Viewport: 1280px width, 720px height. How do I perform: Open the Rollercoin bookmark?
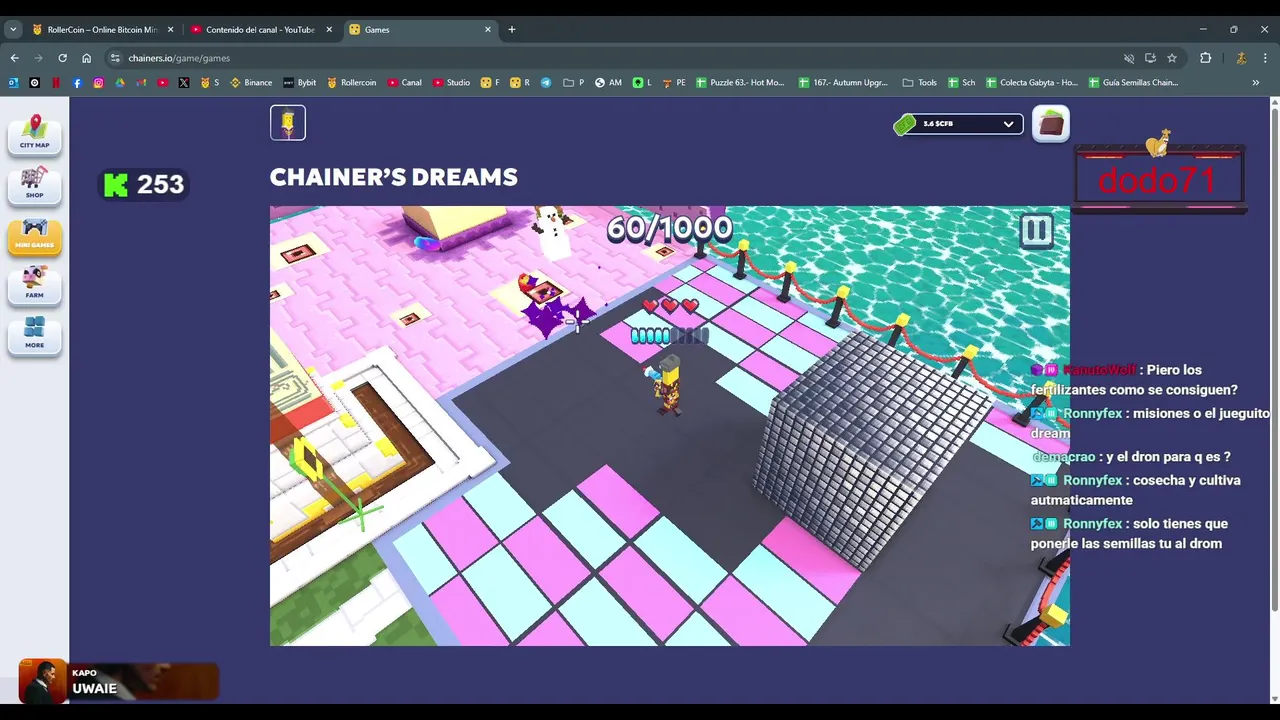point(352,83)
